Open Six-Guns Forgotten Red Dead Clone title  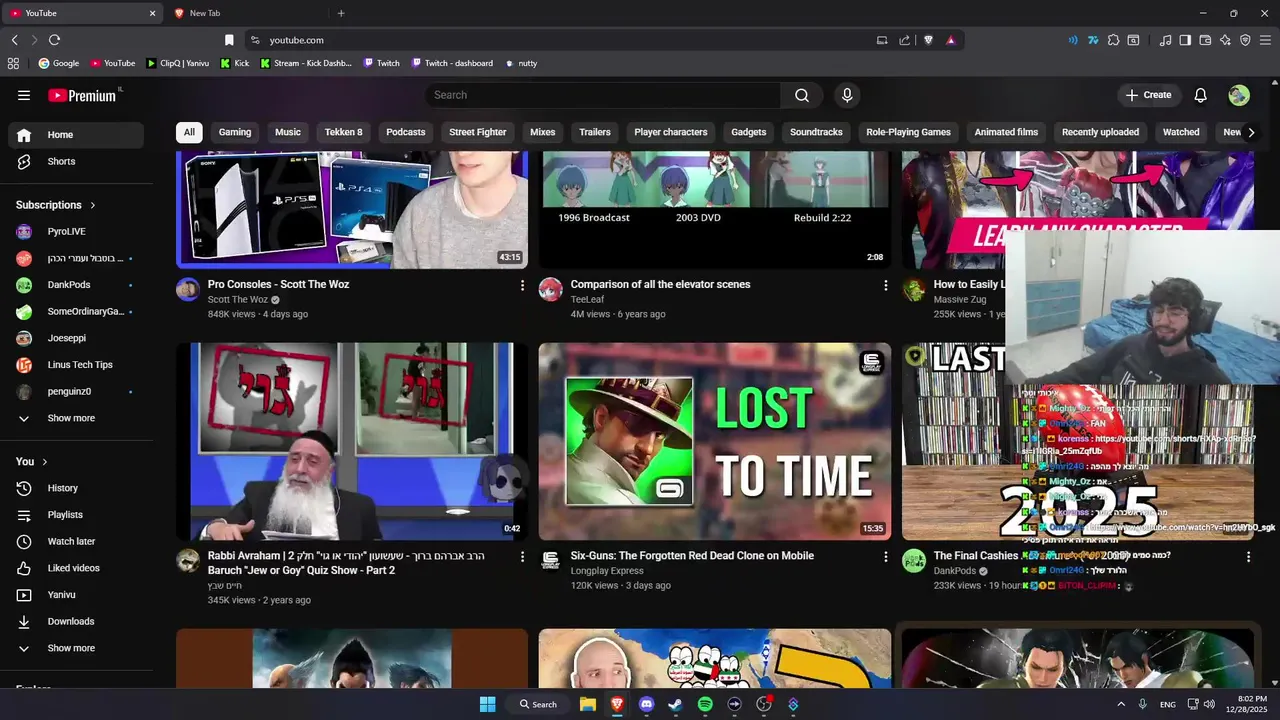click(x=692, y=556)
